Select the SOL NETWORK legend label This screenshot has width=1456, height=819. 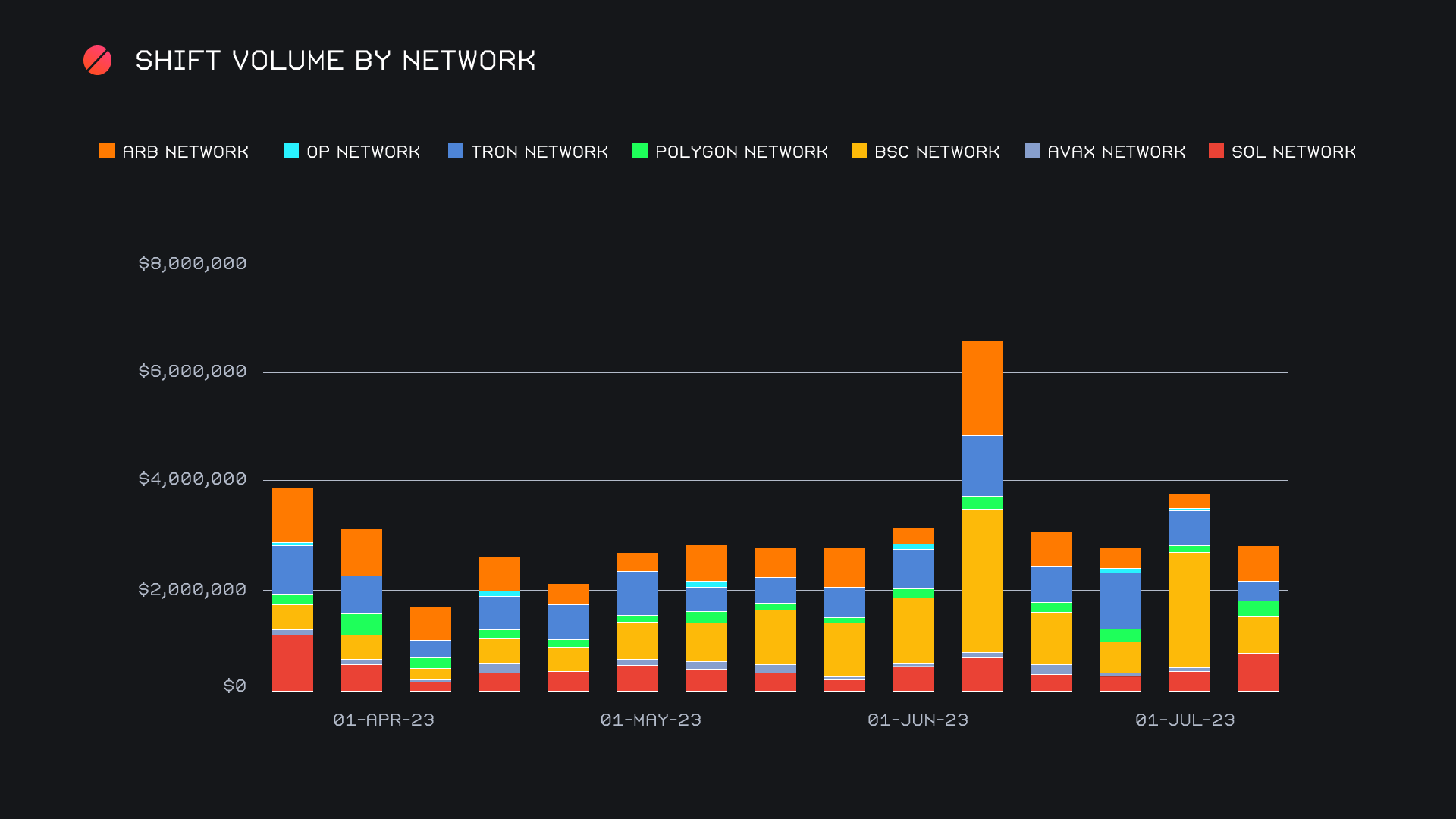click(1294, 152)
